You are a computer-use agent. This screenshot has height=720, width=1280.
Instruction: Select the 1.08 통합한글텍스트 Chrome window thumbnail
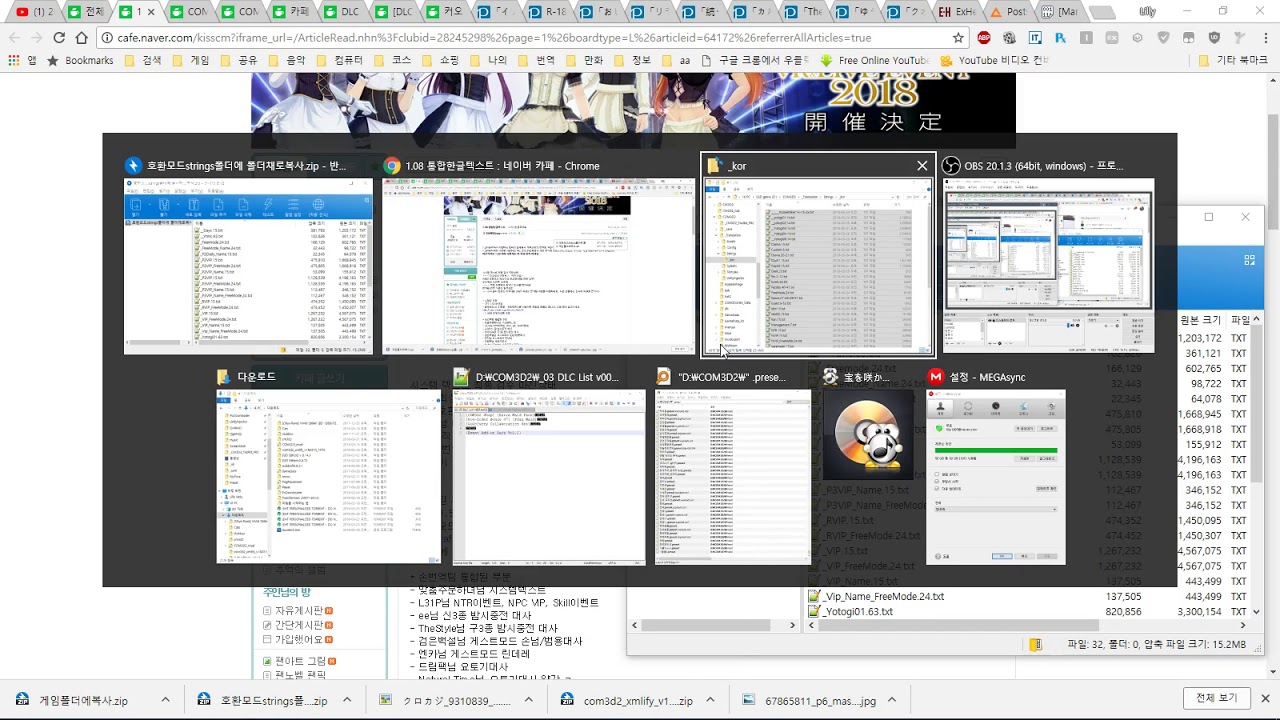coord(538,266)
